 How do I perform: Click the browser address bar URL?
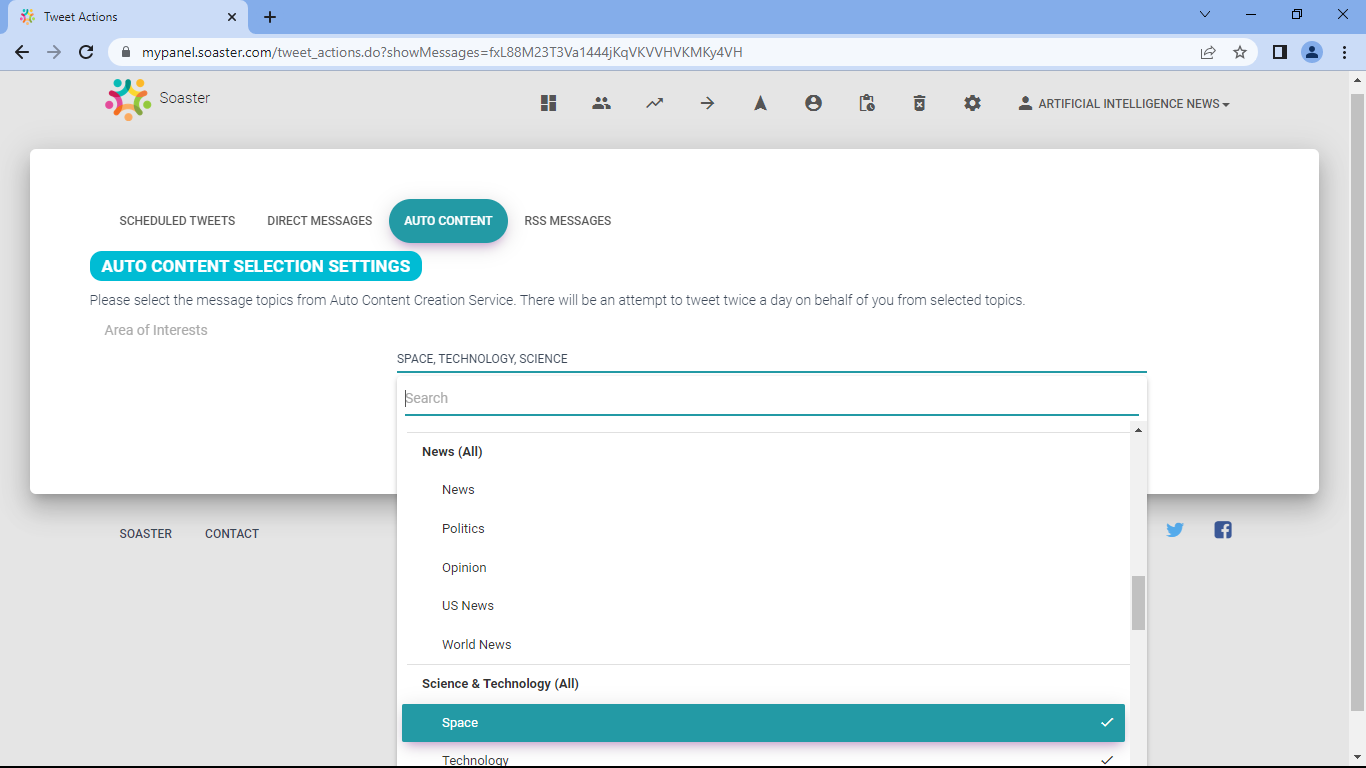[442, 52]
